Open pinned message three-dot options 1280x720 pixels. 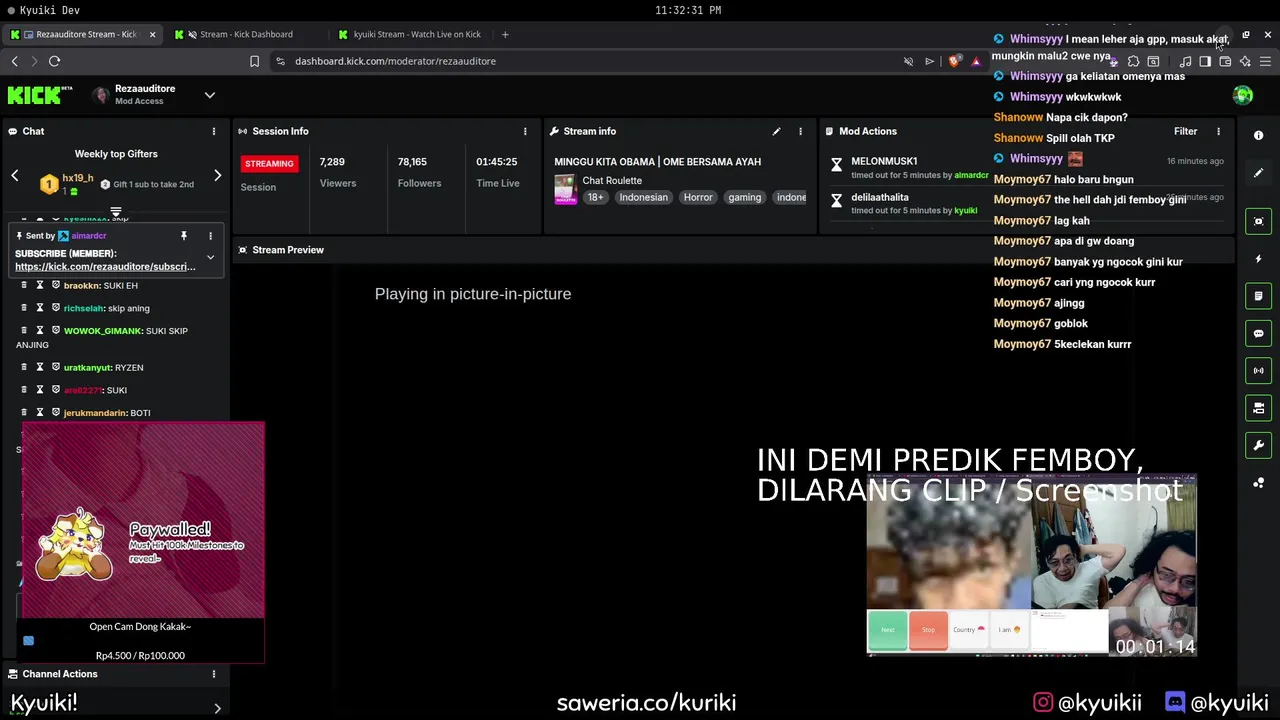point(210,236)
